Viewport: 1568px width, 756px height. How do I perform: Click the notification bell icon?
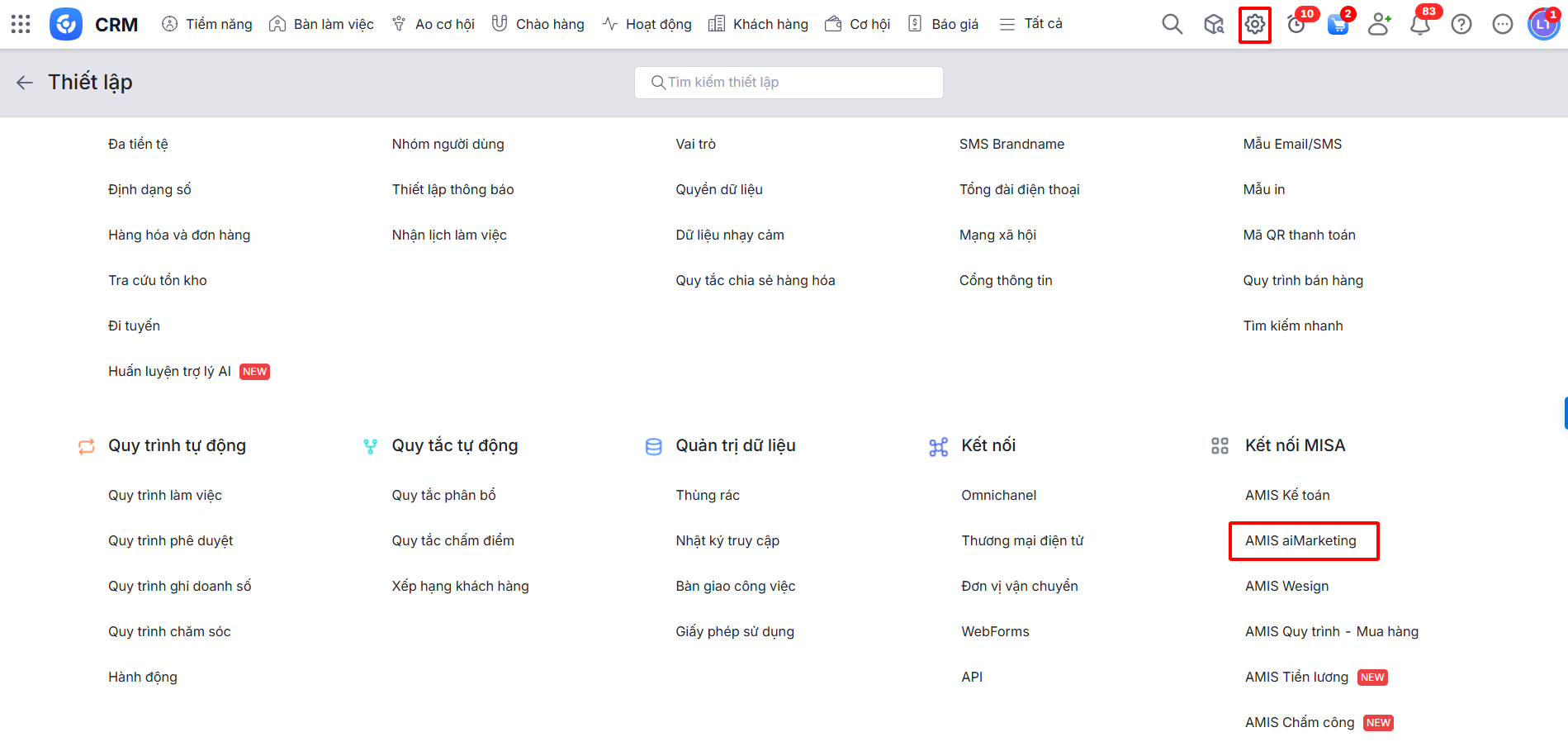[1419, 24]
